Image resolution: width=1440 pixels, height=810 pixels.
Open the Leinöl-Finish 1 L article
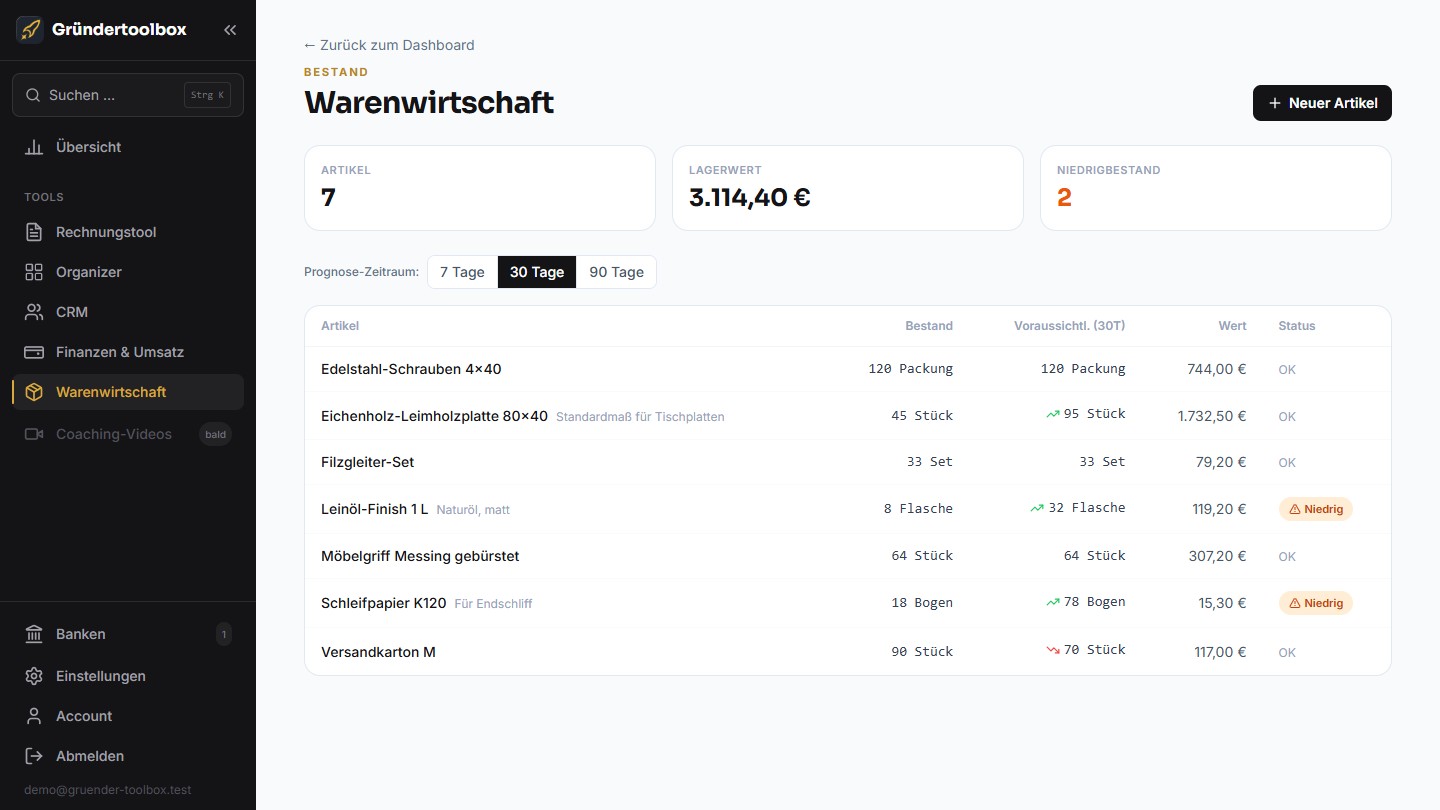click(x=848, y=509)
